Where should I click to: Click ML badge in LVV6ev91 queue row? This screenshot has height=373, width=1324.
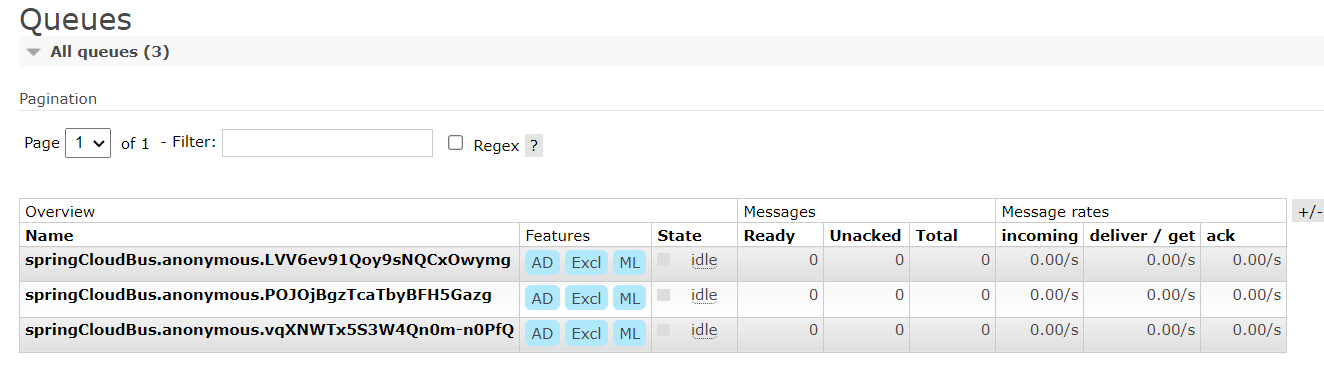[x=629, y=263]
